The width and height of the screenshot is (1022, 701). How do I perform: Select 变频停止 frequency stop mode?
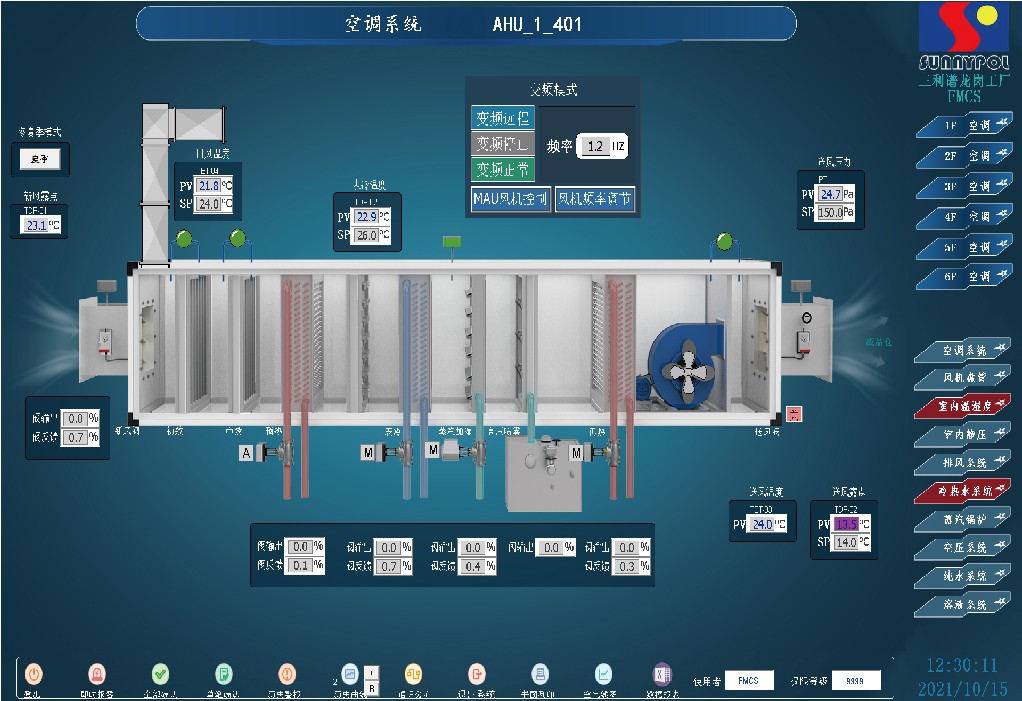pos(502,144)
